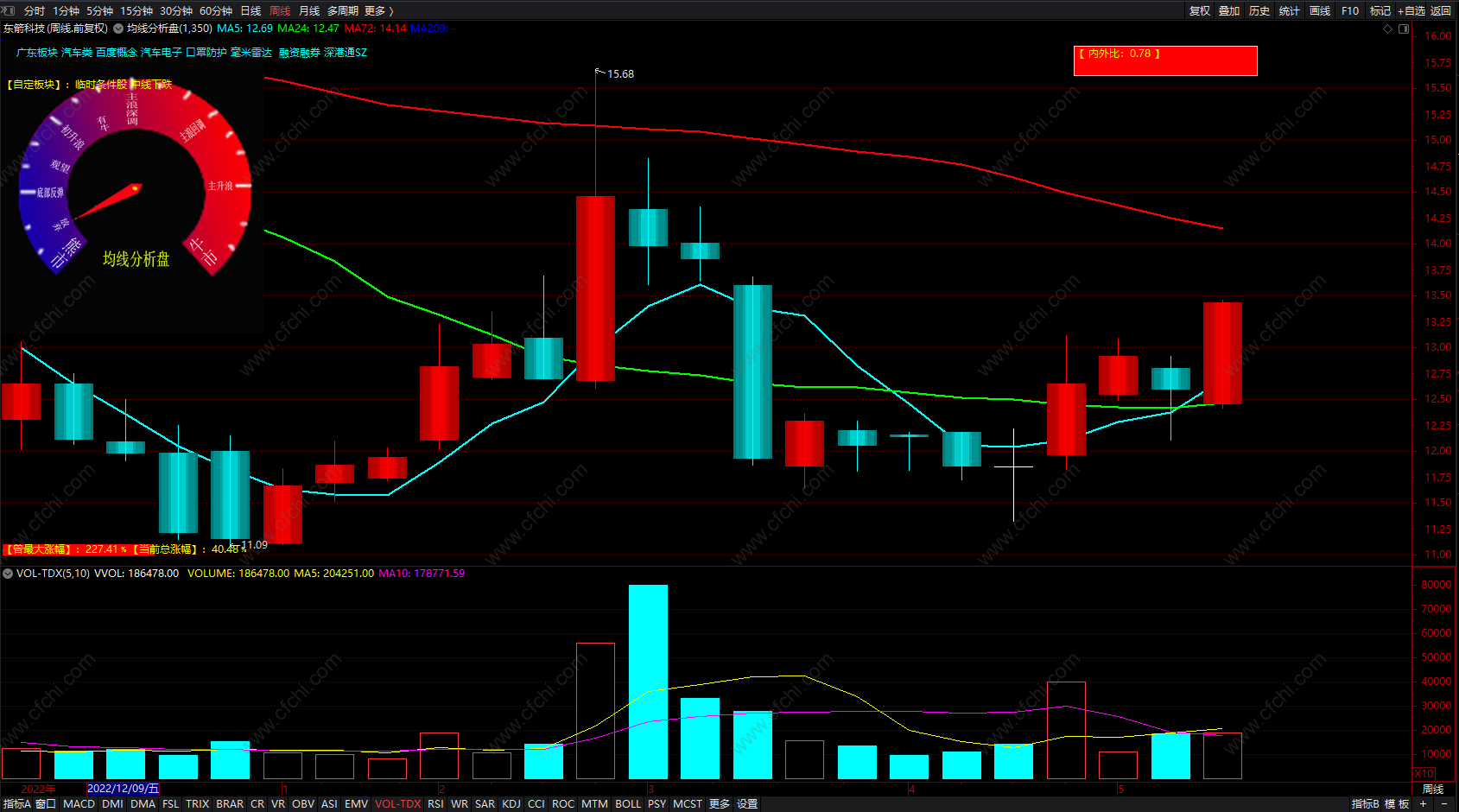Switch sub-chart to the TRIX indicator
This screenshot has height=812, width=1459.
198,804
